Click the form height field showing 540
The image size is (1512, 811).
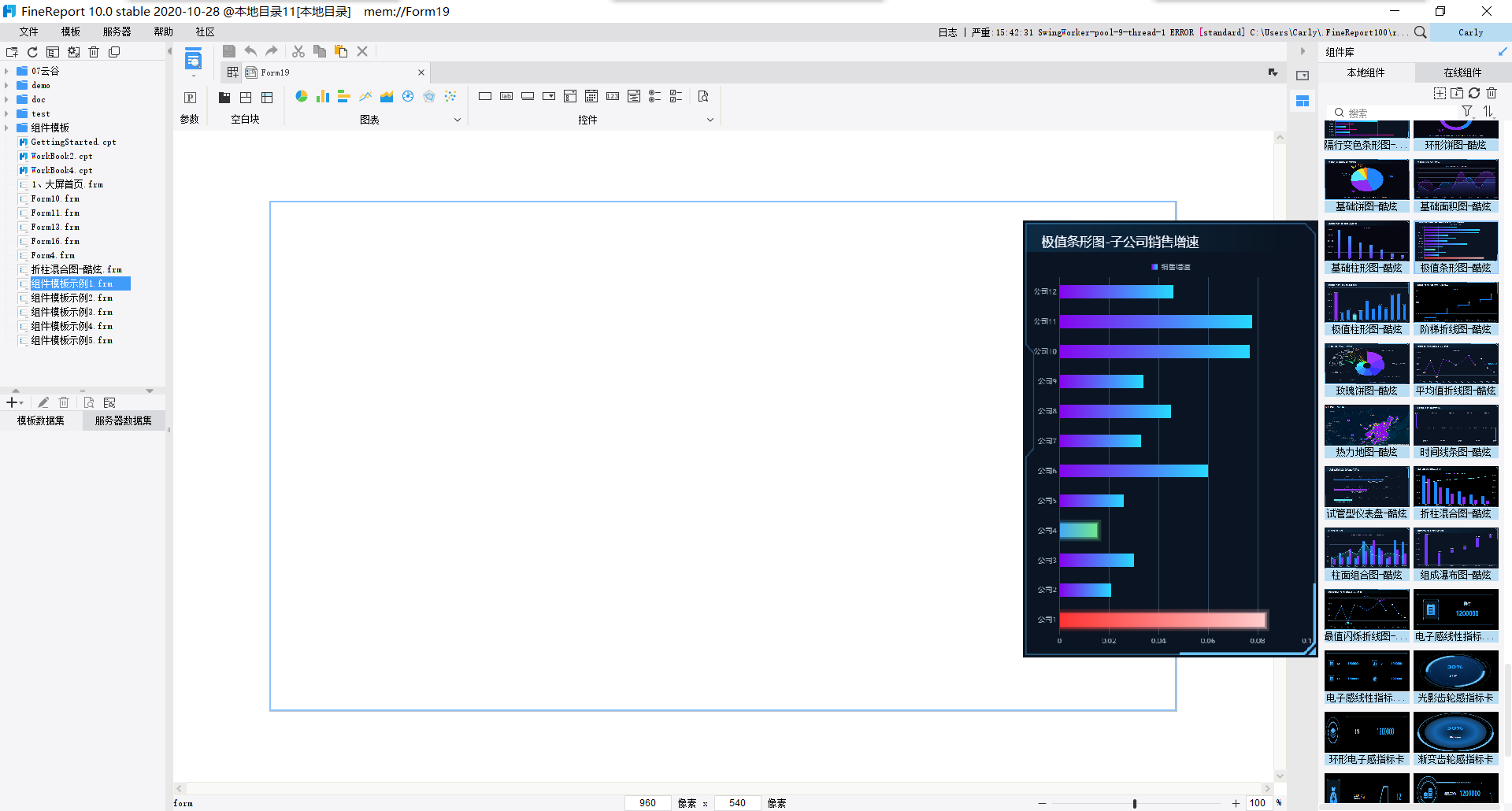pyautogui.click(x=738, y=803)
